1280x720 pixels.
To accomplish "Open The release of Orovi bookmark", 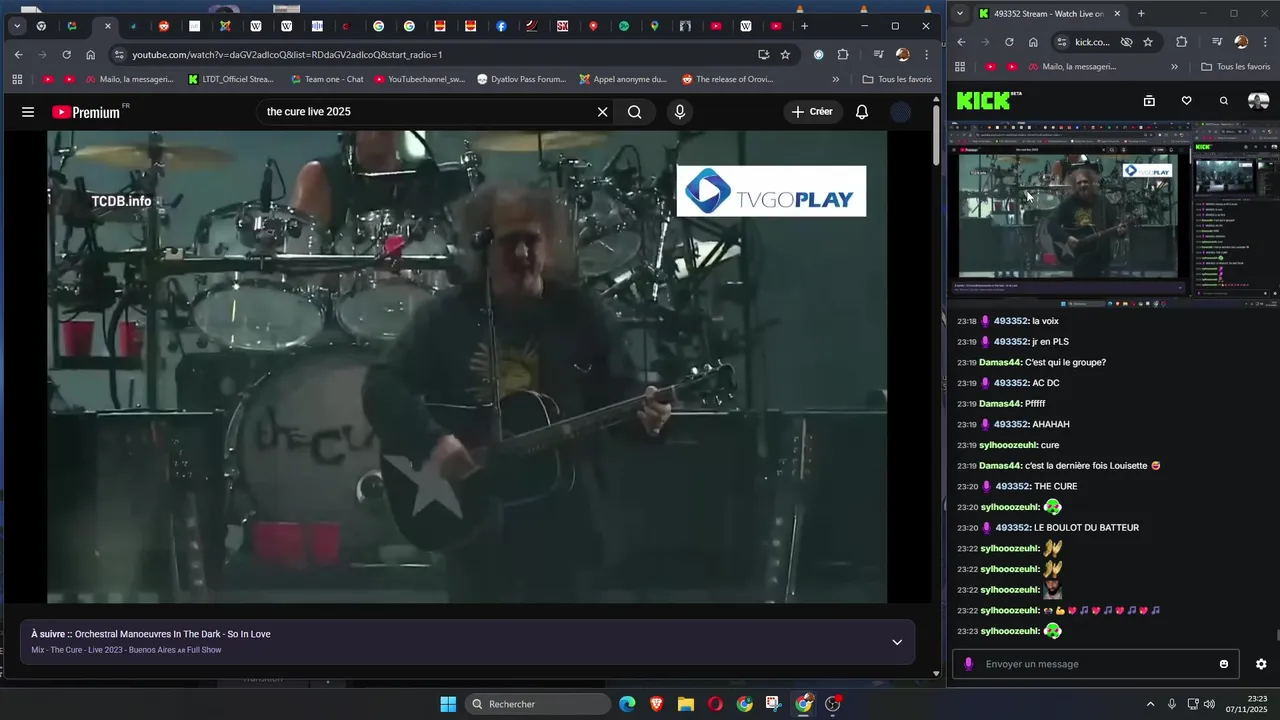I will pos(727,79).
